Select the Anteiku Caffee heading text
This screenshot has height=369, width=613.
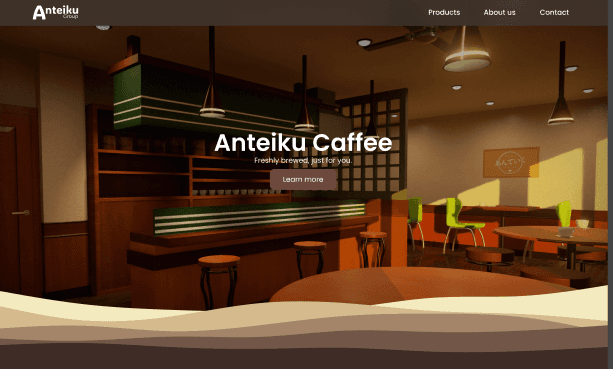(303, 143)
